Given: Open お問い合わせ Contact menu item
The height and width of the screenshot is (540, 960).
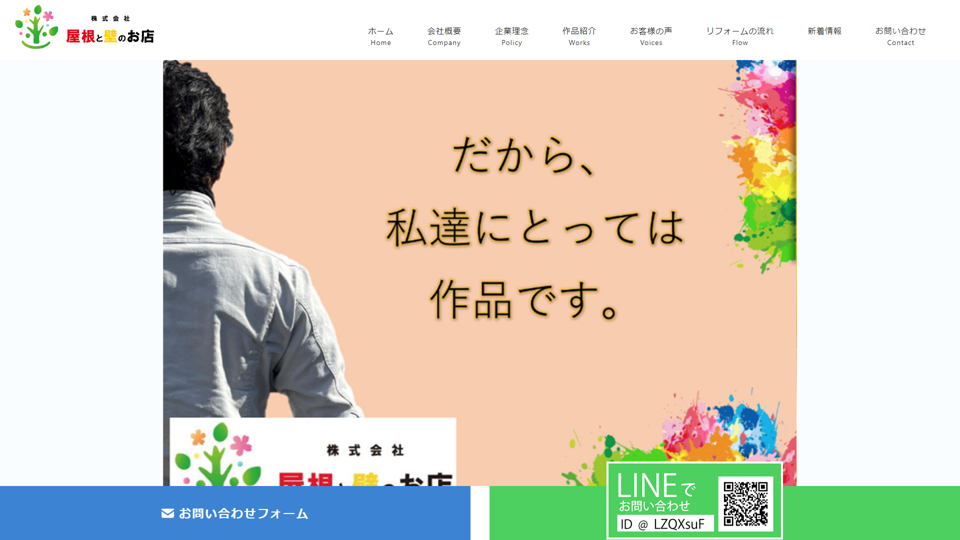Looking at the screenshot, I should 900,36.
